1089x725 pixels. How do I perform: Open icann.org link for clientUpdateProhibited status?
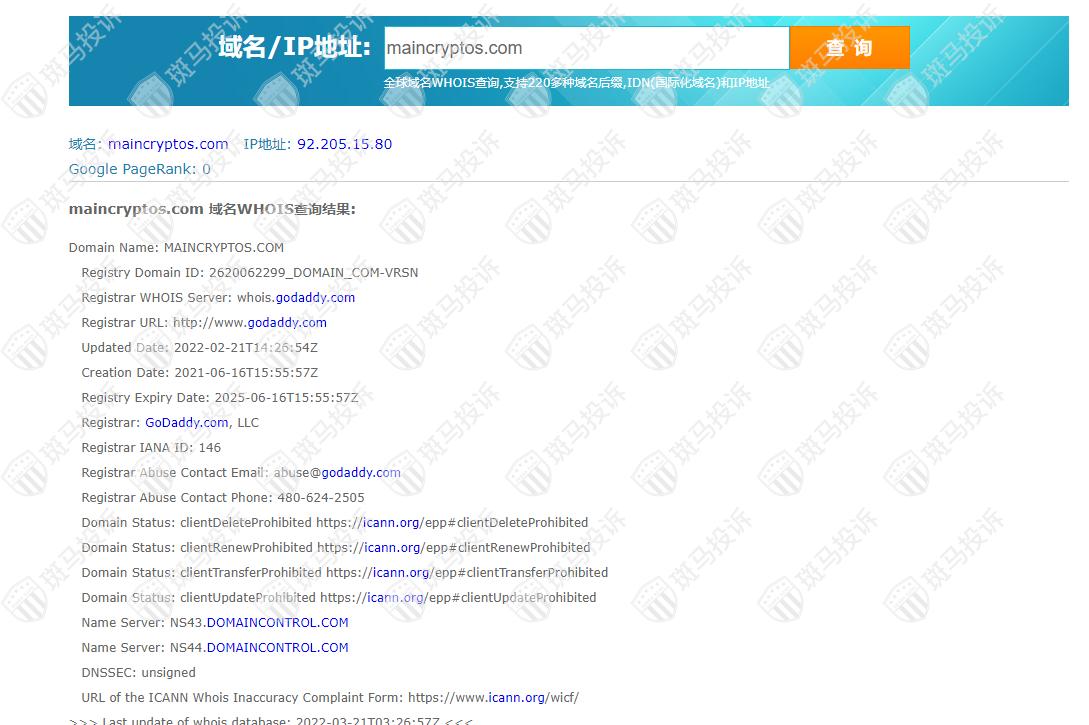[x=396, y=597]
